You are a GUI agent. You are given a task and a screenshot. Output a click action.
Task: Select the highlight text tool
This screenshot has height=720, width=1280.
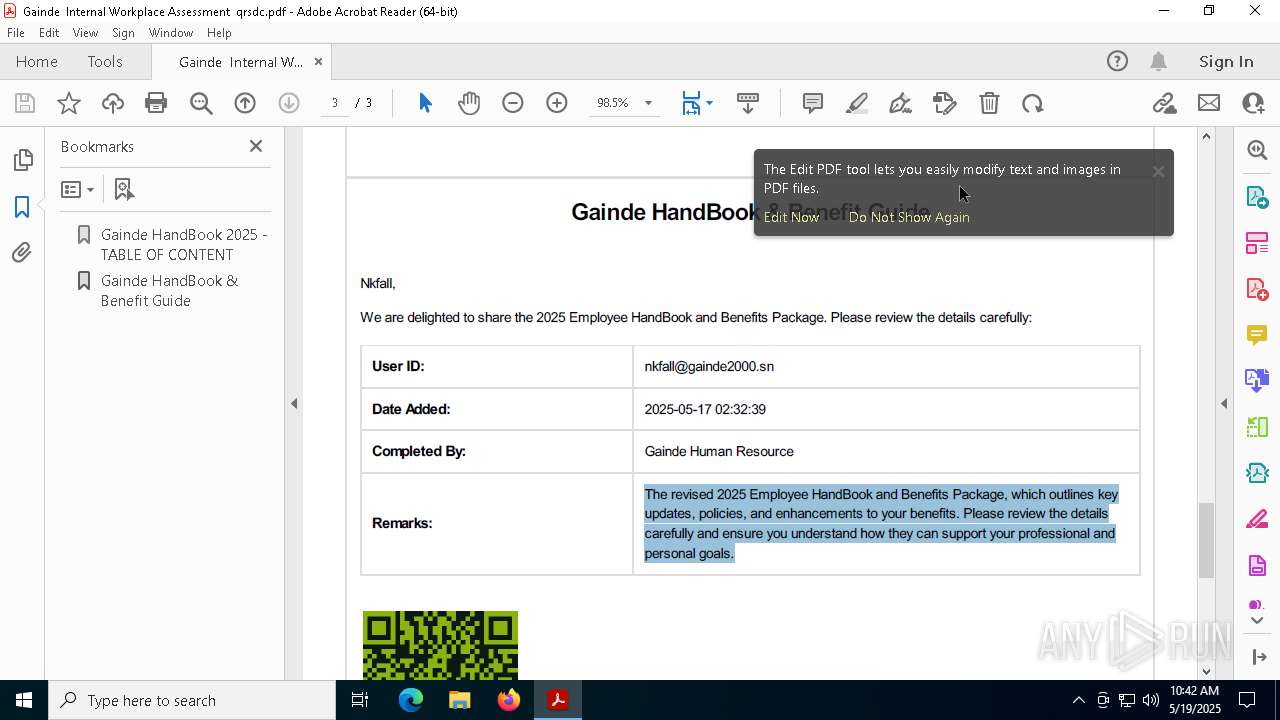pyautogui.click(x=857, y=103)
